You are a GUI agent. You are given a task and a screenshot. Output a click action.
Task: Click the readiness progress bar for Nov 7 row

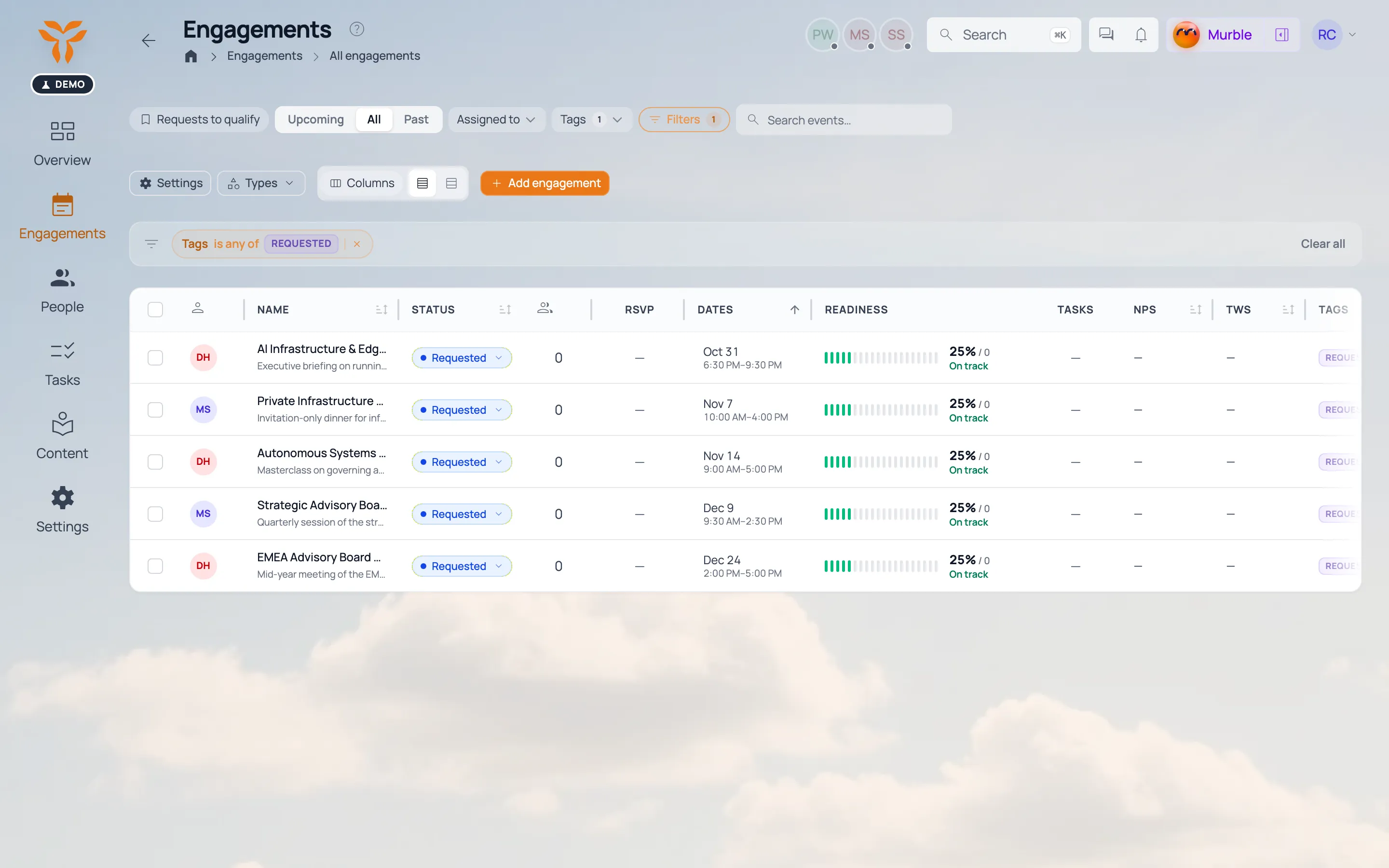pyautogui.click(x=881, y=410)
